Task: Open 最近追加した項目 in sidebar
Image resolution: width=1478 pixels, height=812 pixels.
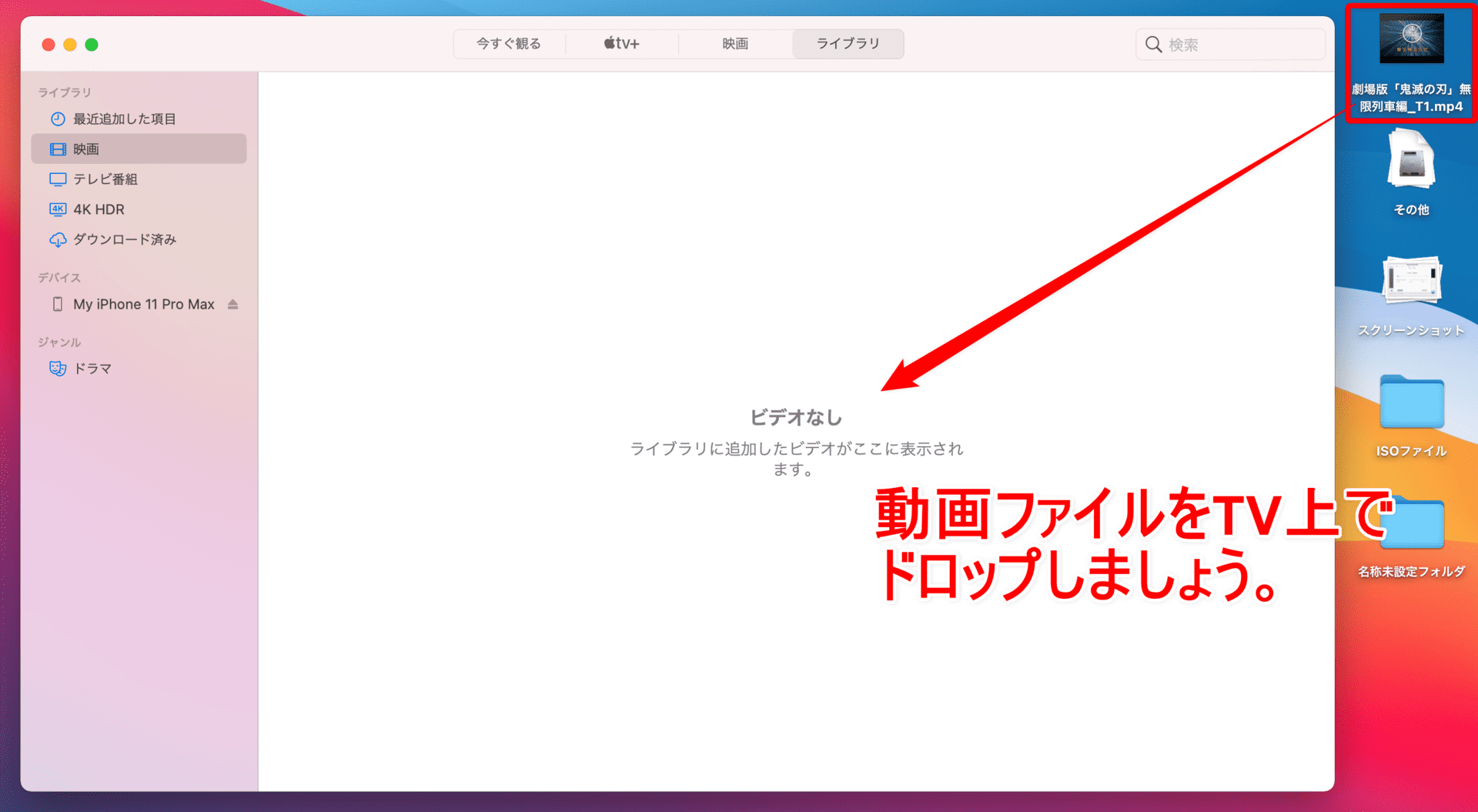Action: coord(139,119)
